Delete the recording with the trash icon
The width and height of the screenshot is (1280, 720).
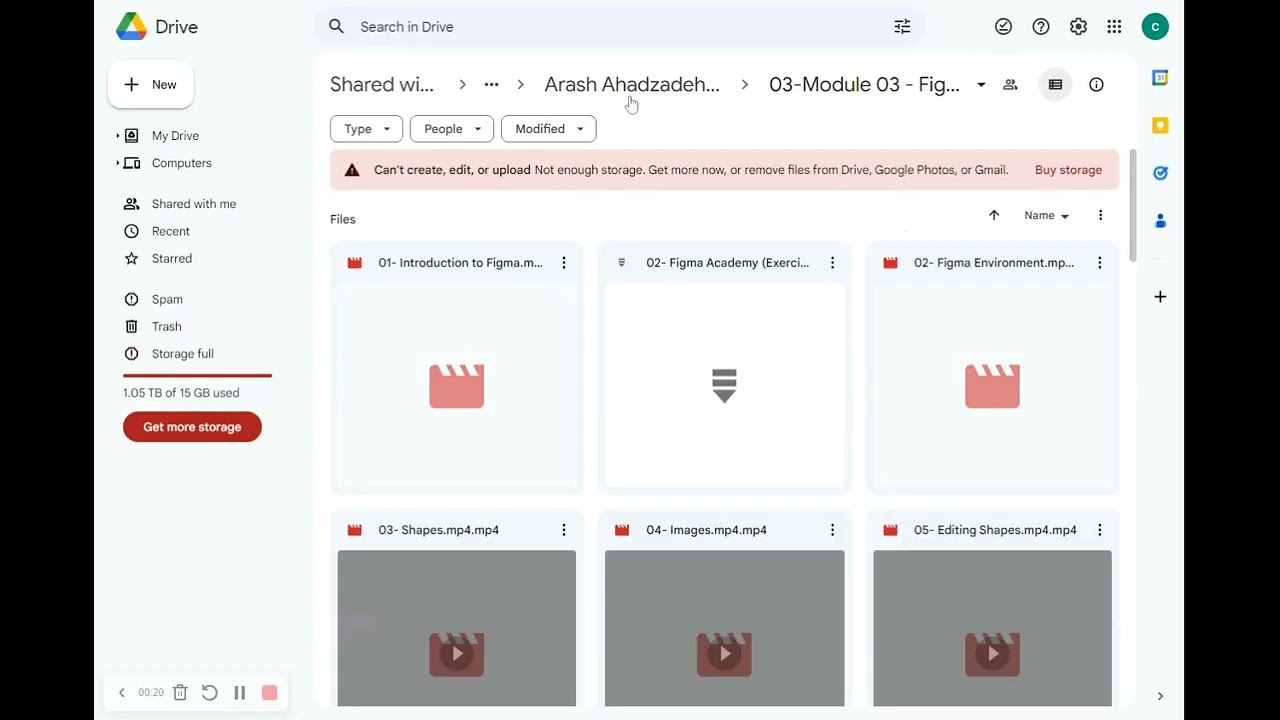coord(180,692)
